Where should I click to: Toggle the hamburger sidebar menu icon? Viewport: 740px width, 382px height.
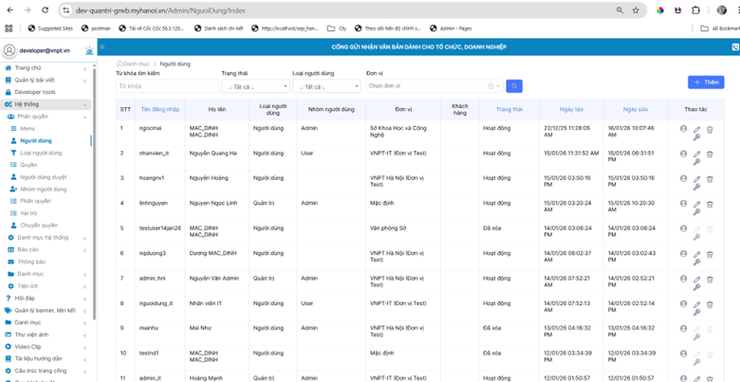(x=102, y=47)
